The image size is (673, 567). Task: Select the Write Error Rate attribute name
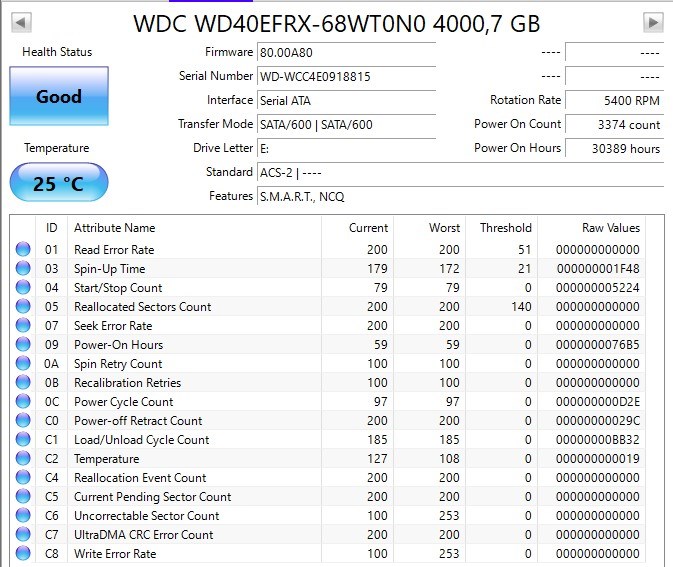click(x=115, y=553)
